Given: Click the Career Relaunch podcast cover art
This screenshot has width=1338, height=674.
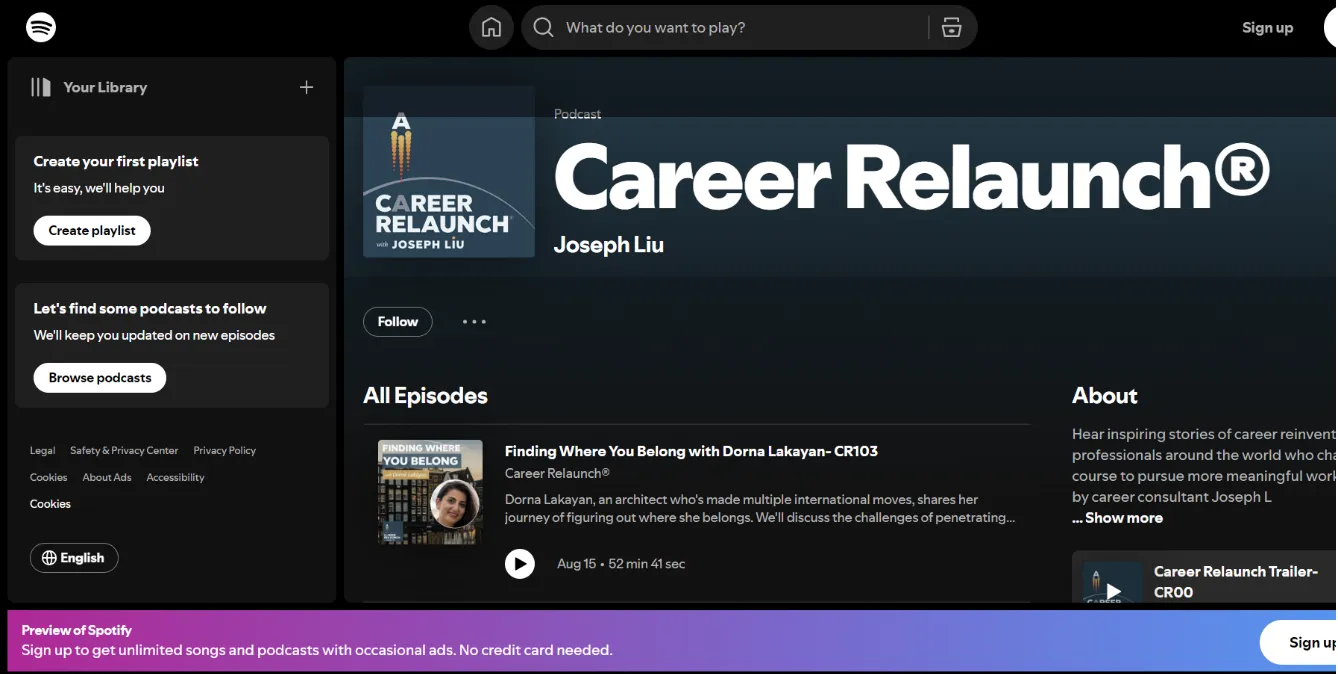Looking at the screenshot, I should click(449, 172).
